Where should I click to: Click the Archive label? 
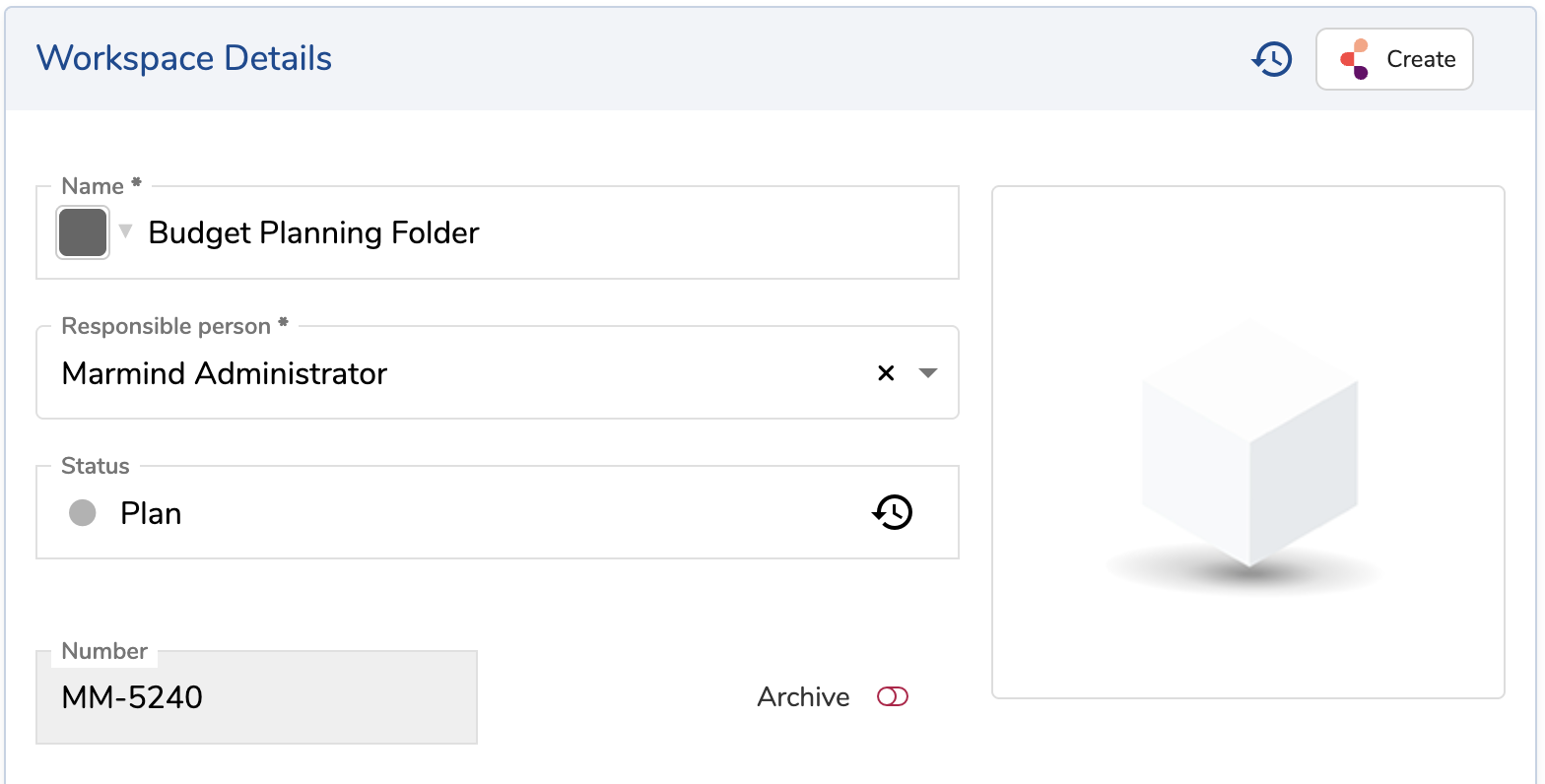pos(803,697)
